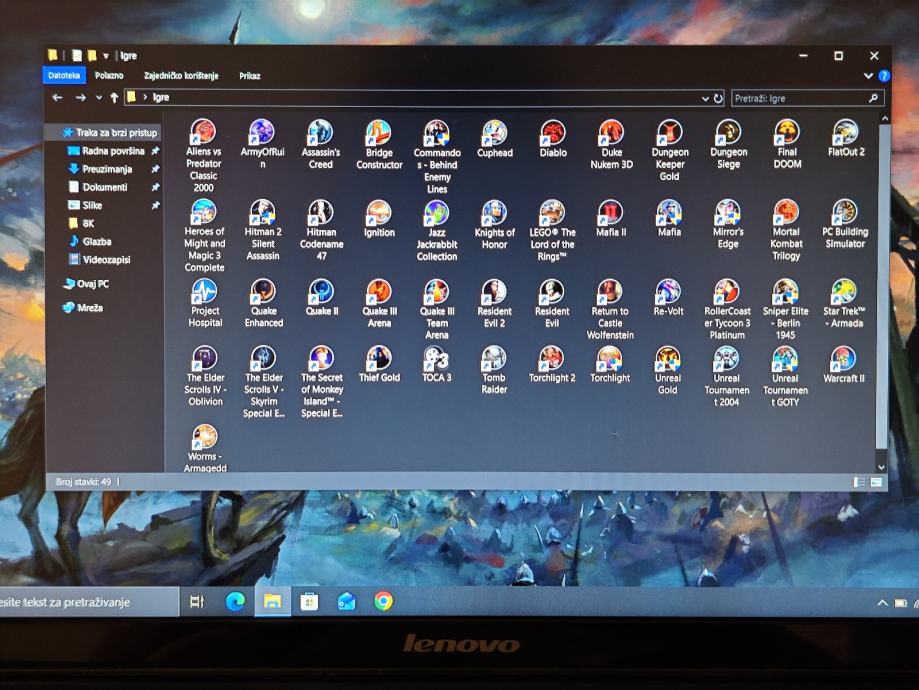
Task: Select LEGO The Lord of the Rings icon
Action: point(552,230)
